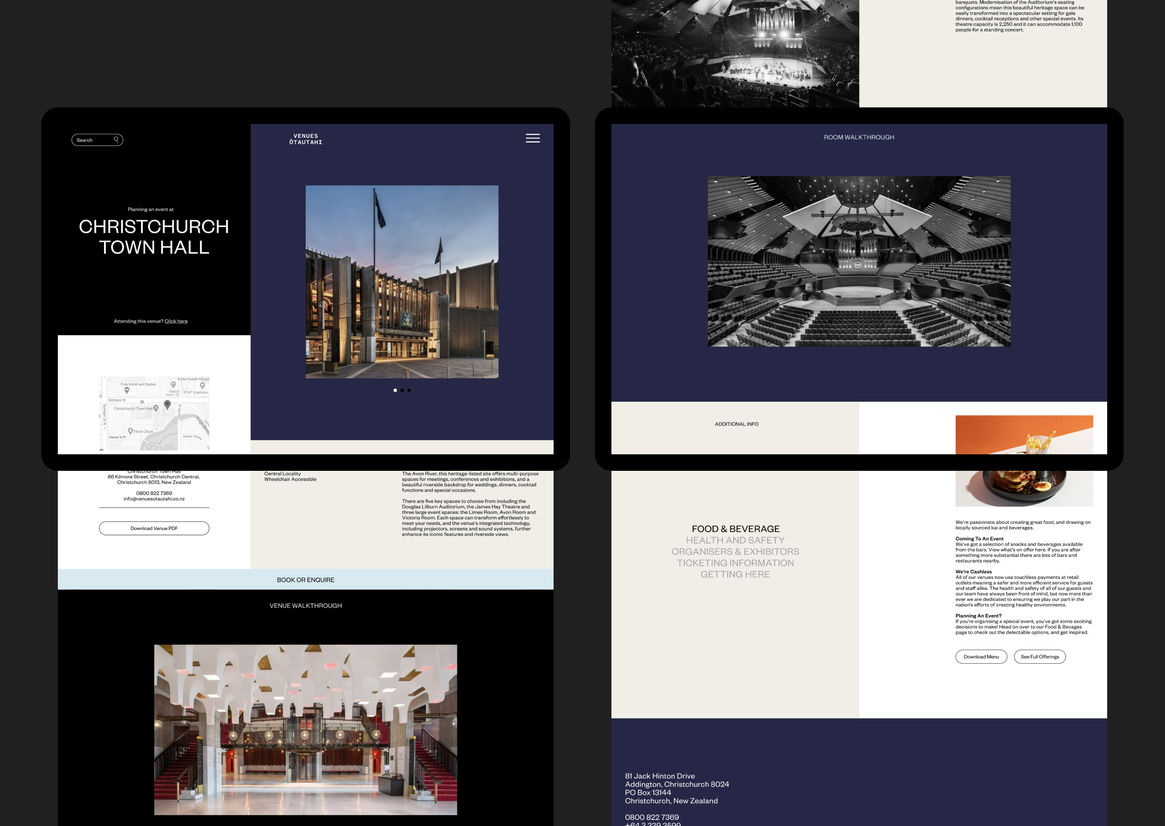Open the venue walkthrough foyer image
Screen dimensions: 1165x826
305,729
